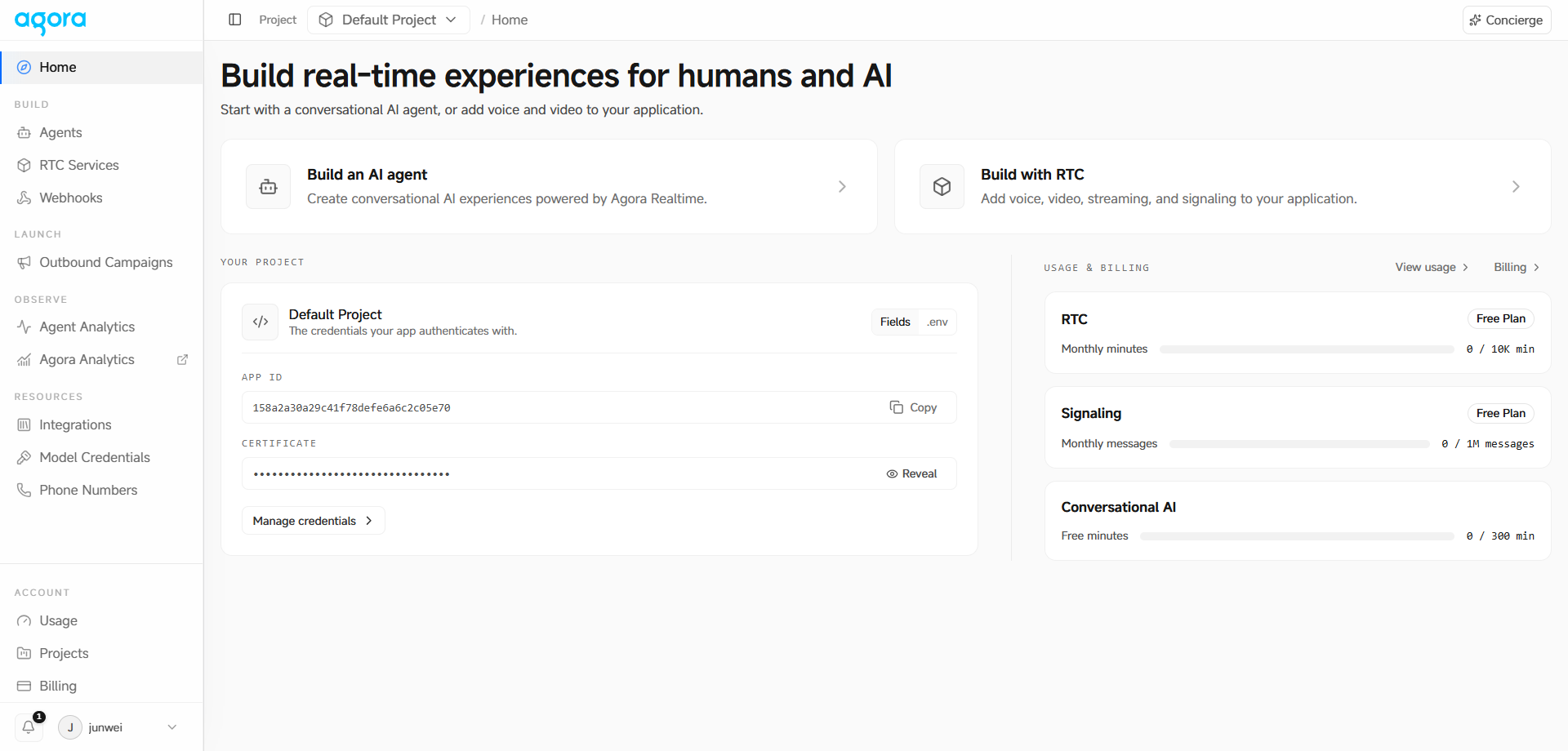This screenshot has width=1568, height=751.
Task: Click the chevron next to Billing link
Action: (x=1536, y=268)
